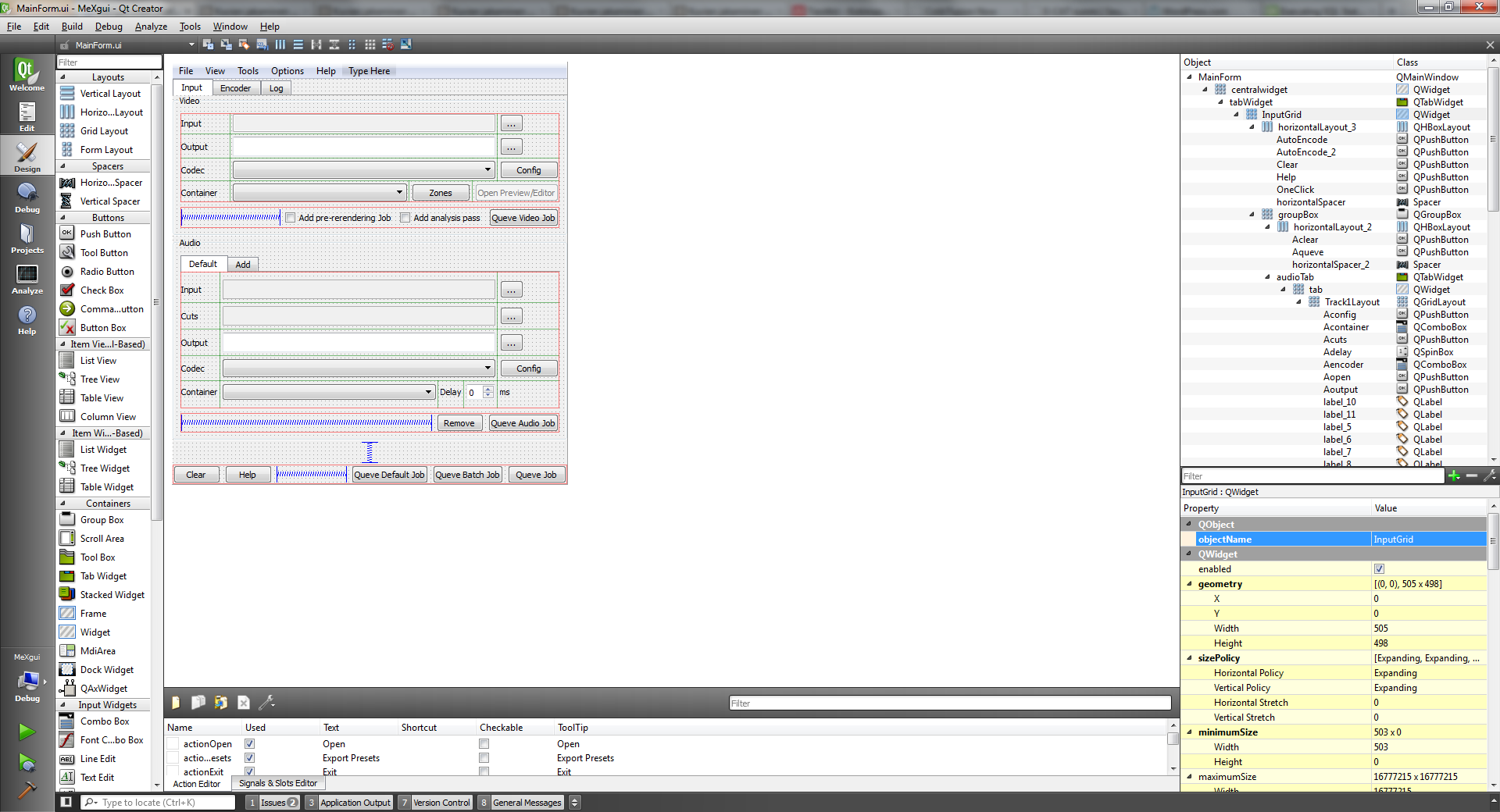Apply Lay Out Horizontally from toolbar
This screenshot has width=1500, height=812.
[280, 45]
